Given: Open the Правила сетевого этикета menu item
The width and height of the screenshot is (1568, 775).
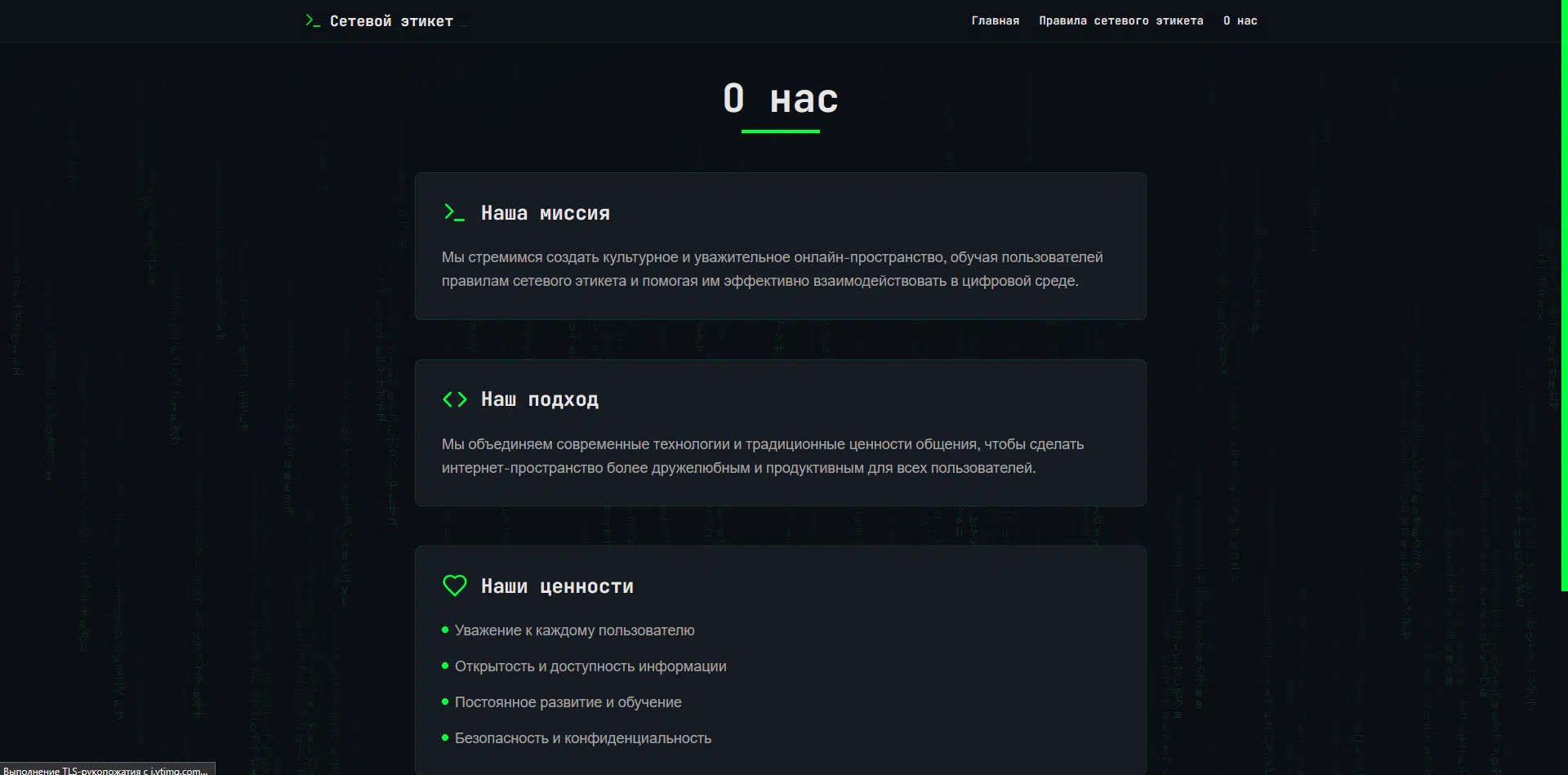Looking at the screenshot, I should 1120,20.
